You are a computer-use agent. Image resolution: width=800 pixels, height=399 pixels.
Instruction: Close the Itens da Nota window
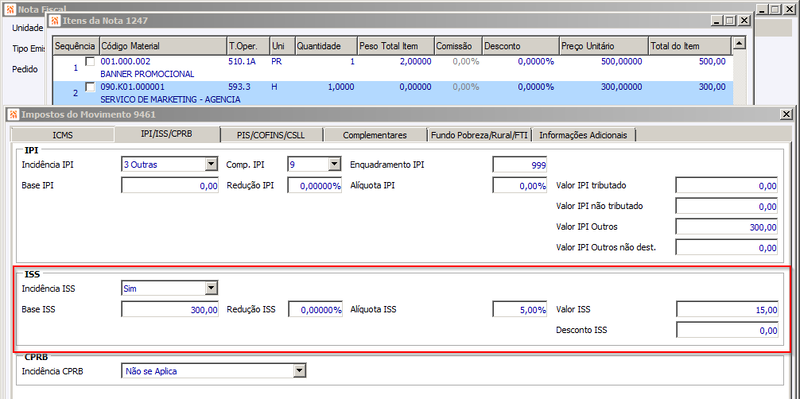744,20
